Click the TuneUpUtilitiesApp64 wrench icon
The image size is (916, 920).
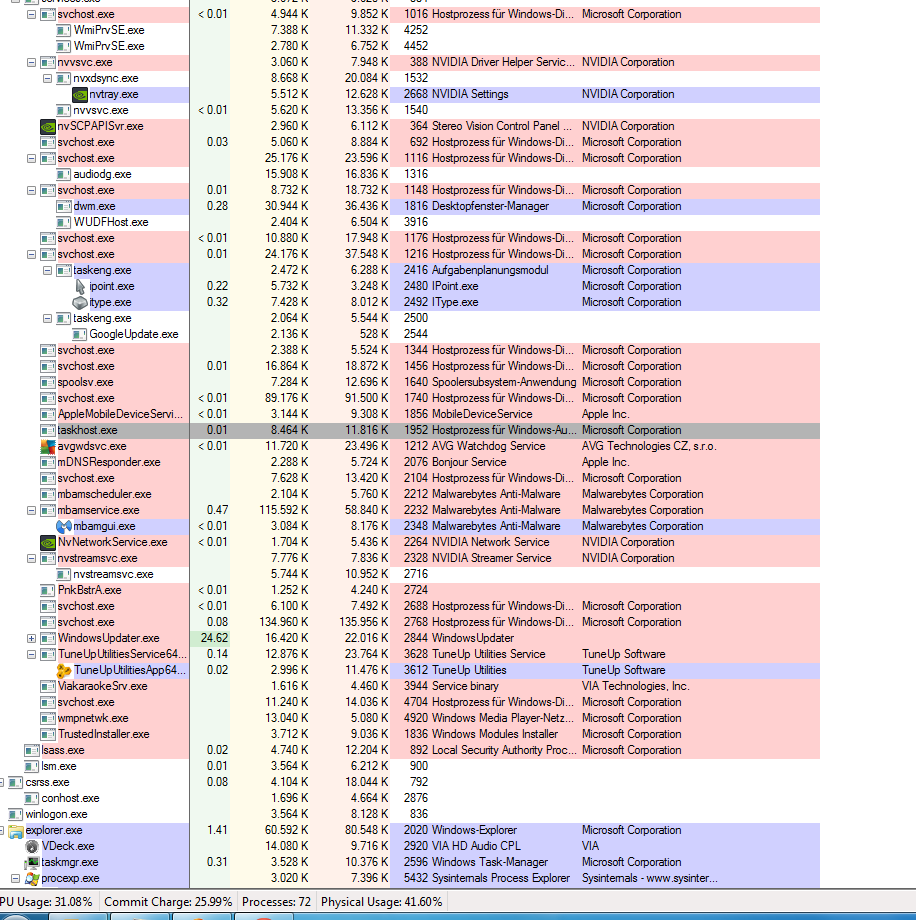coord(63,670)
